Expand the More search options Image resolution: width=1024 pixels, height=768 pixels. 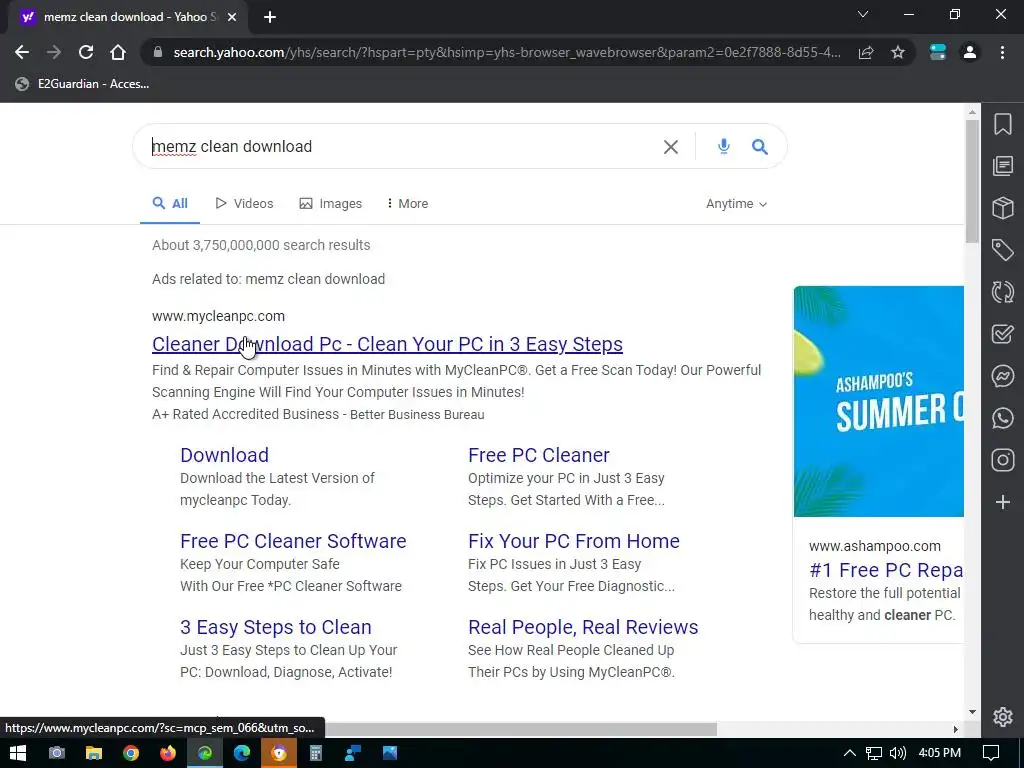(408, 204)
